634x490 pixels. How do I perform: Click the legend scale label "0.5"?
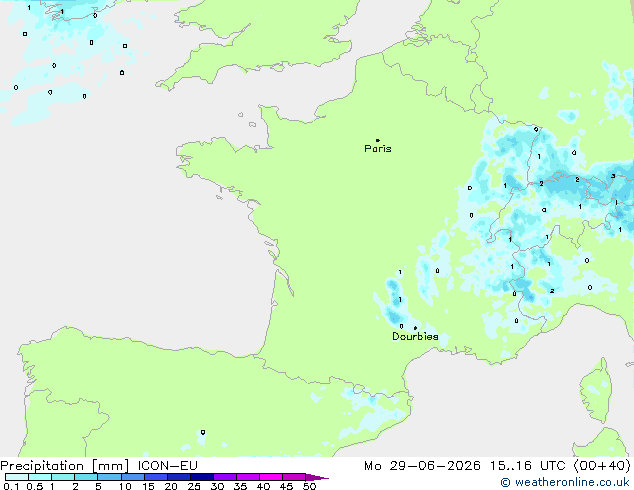[34, 486]
